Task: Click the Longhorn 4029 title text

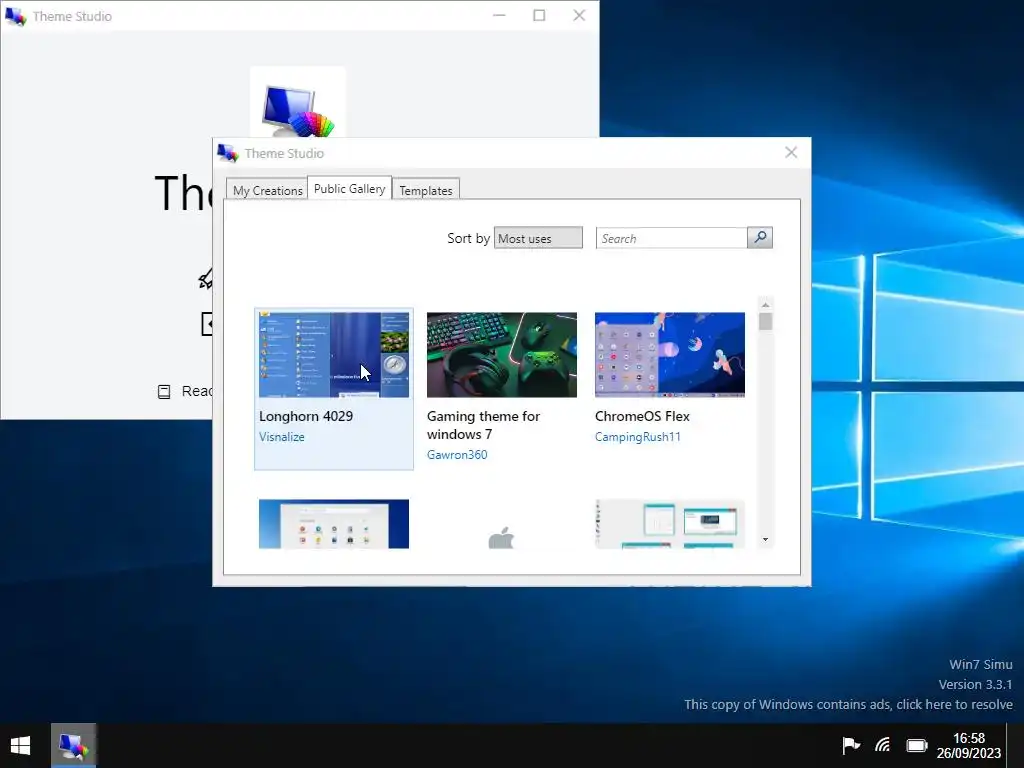Action: (x=306, y=416)
